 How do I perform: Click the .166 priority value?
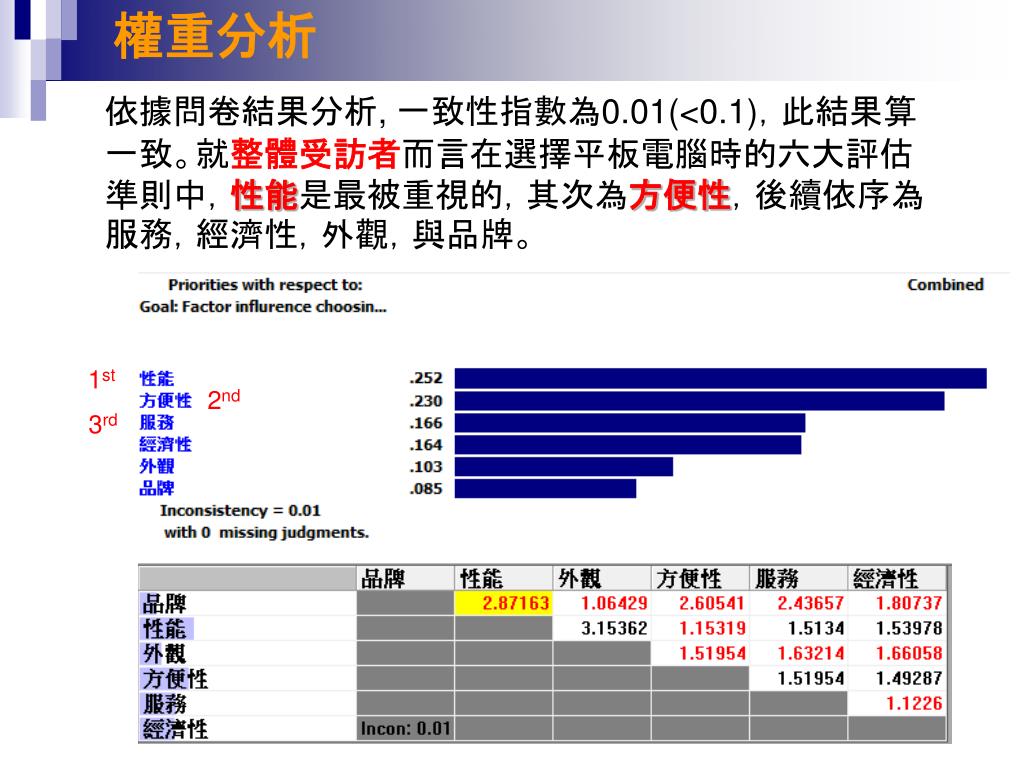pyautogui.click(x=426, y=423)
